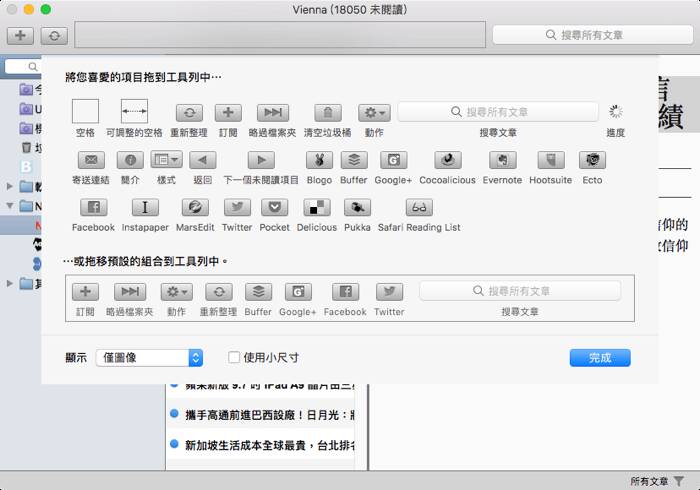This screenshot has width=700, height=490.
Task: Select the Pukka icon
Action: click(x=357, y=208)
